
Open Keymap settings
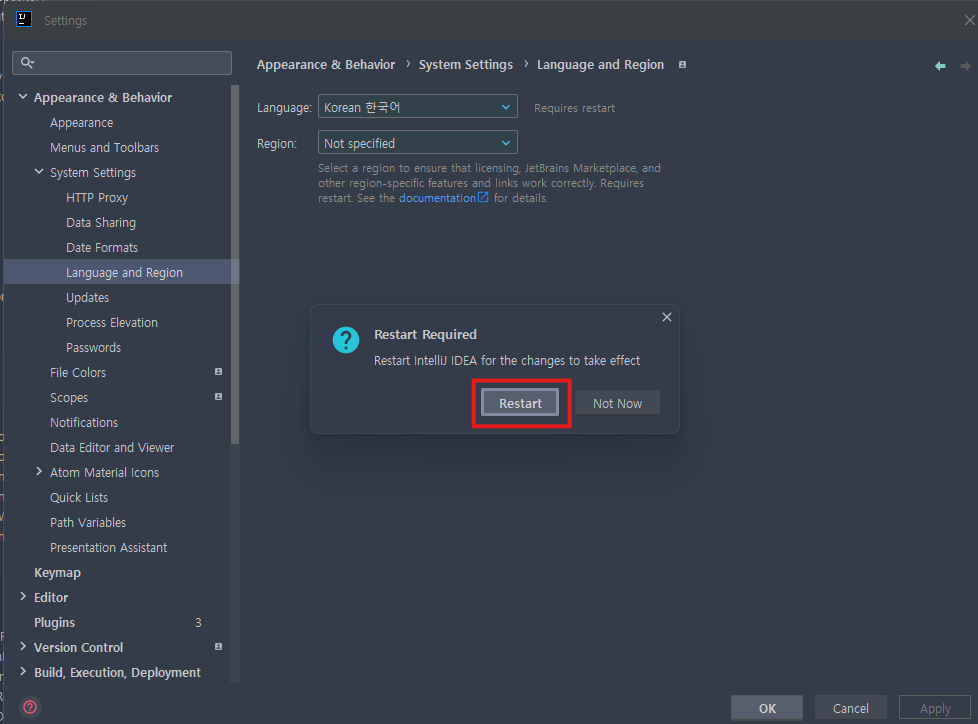57,572
